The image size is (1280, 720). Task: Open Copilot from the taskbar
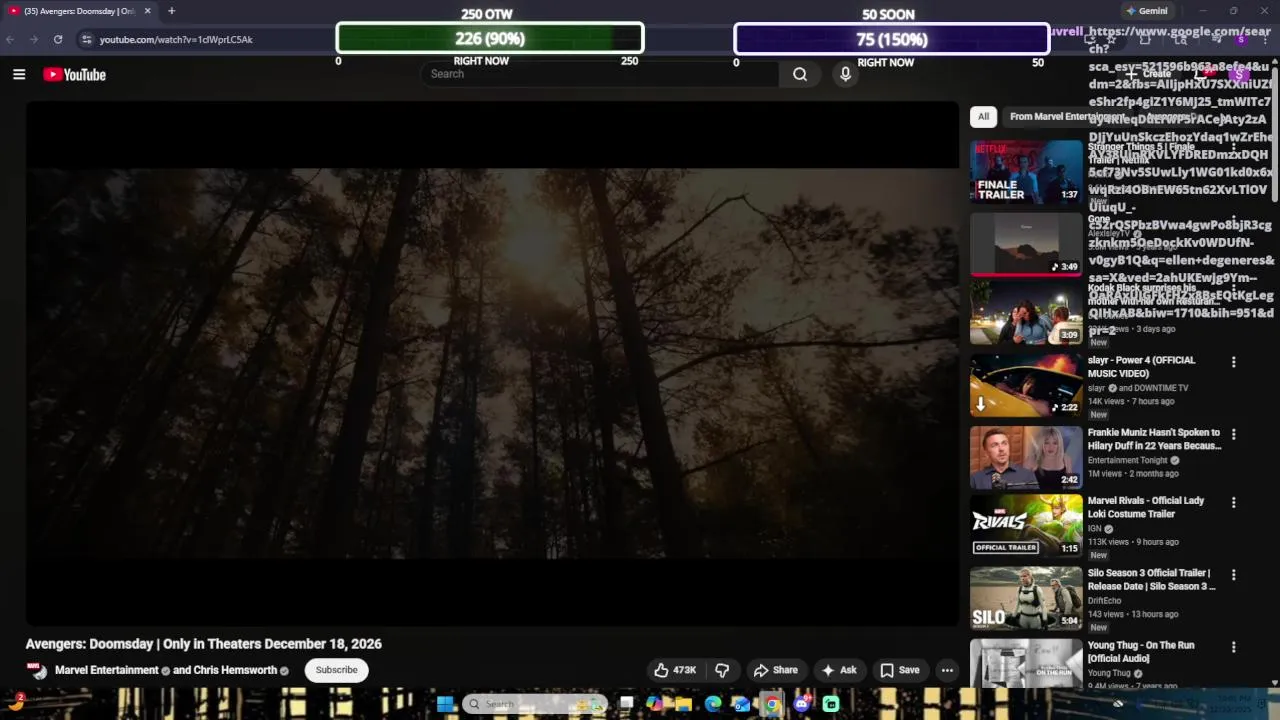pyautogui.click(x=654, y=704)
